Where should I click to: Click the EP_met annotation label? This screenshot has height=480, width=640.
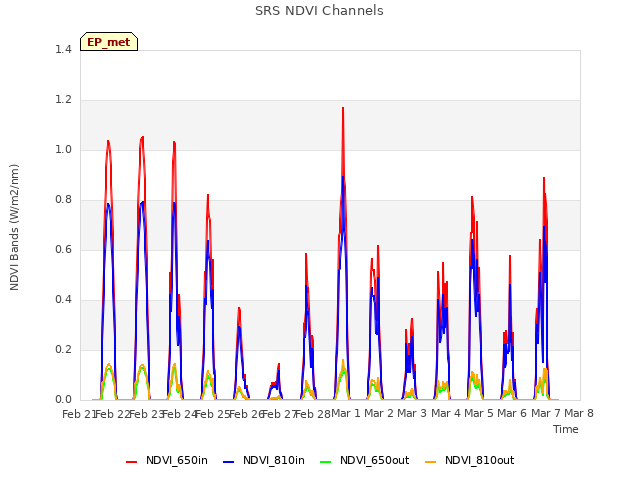click(x=109, y=42)
